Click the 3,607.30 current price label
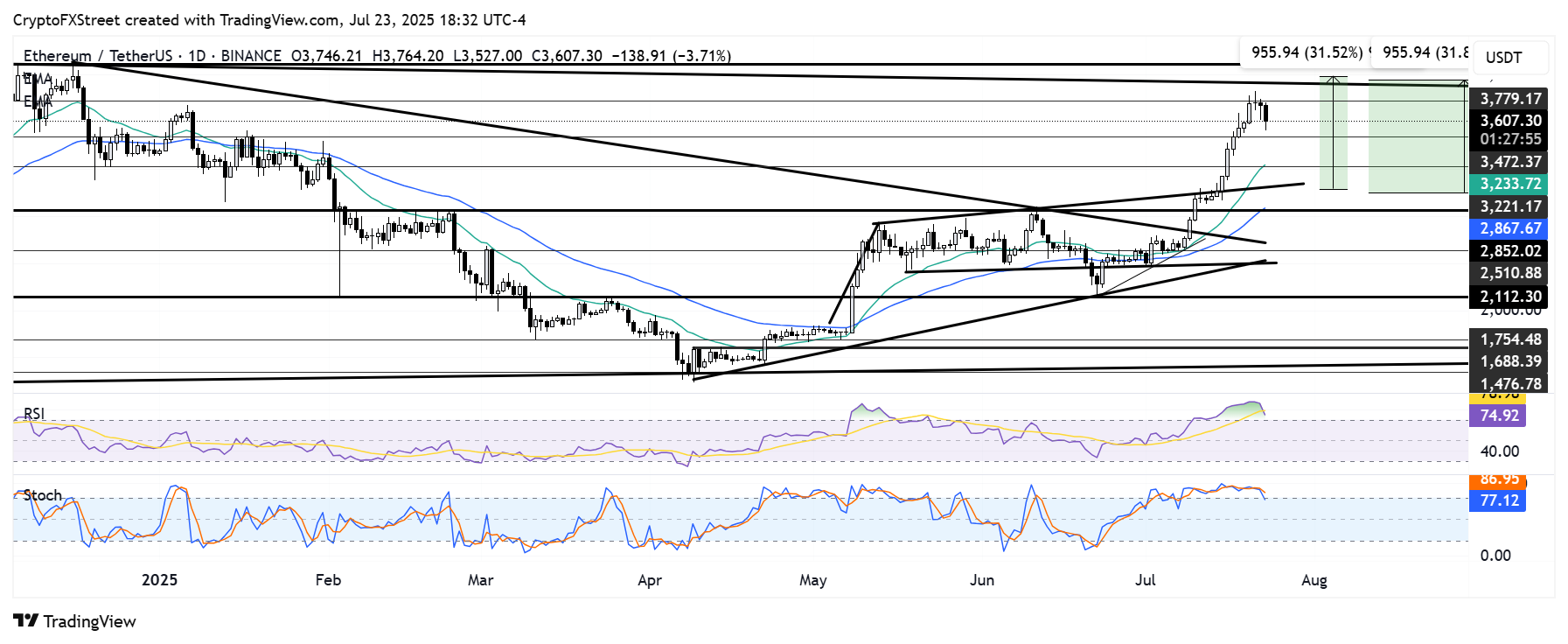 click(x=1510, y=121)
